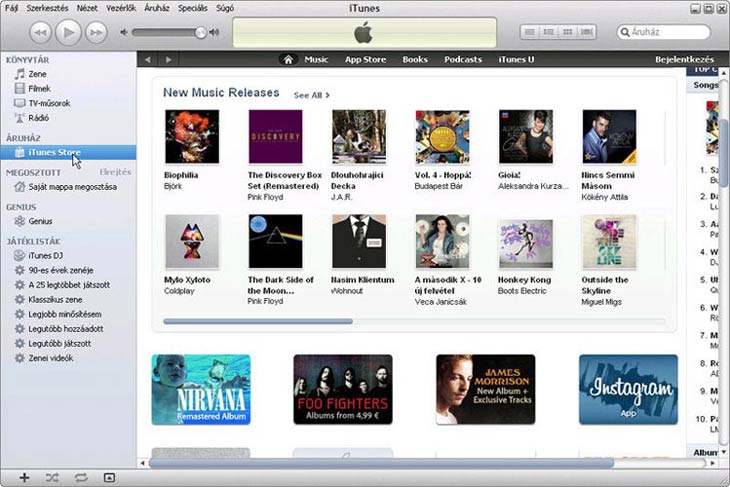Click the Bejelentkezés sign-in link

point(684,60)
